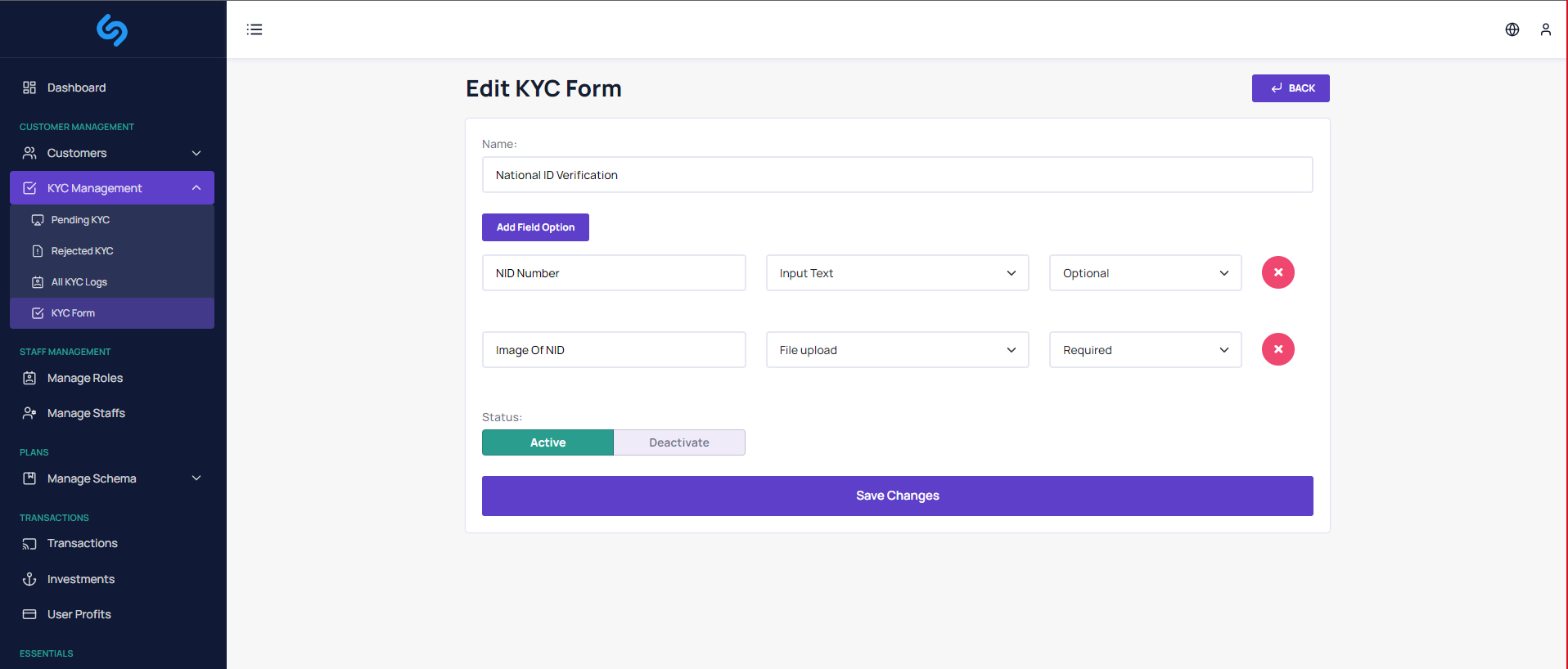Switch status to Deactivate

click(679, 442)
